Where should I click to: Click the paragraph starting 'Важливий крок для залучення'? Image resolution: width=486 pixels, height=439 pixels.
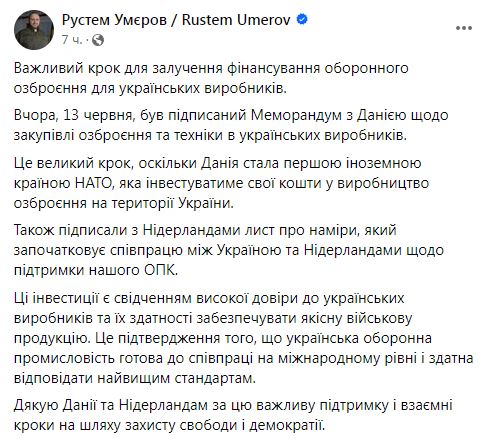(x=211, y=78)
